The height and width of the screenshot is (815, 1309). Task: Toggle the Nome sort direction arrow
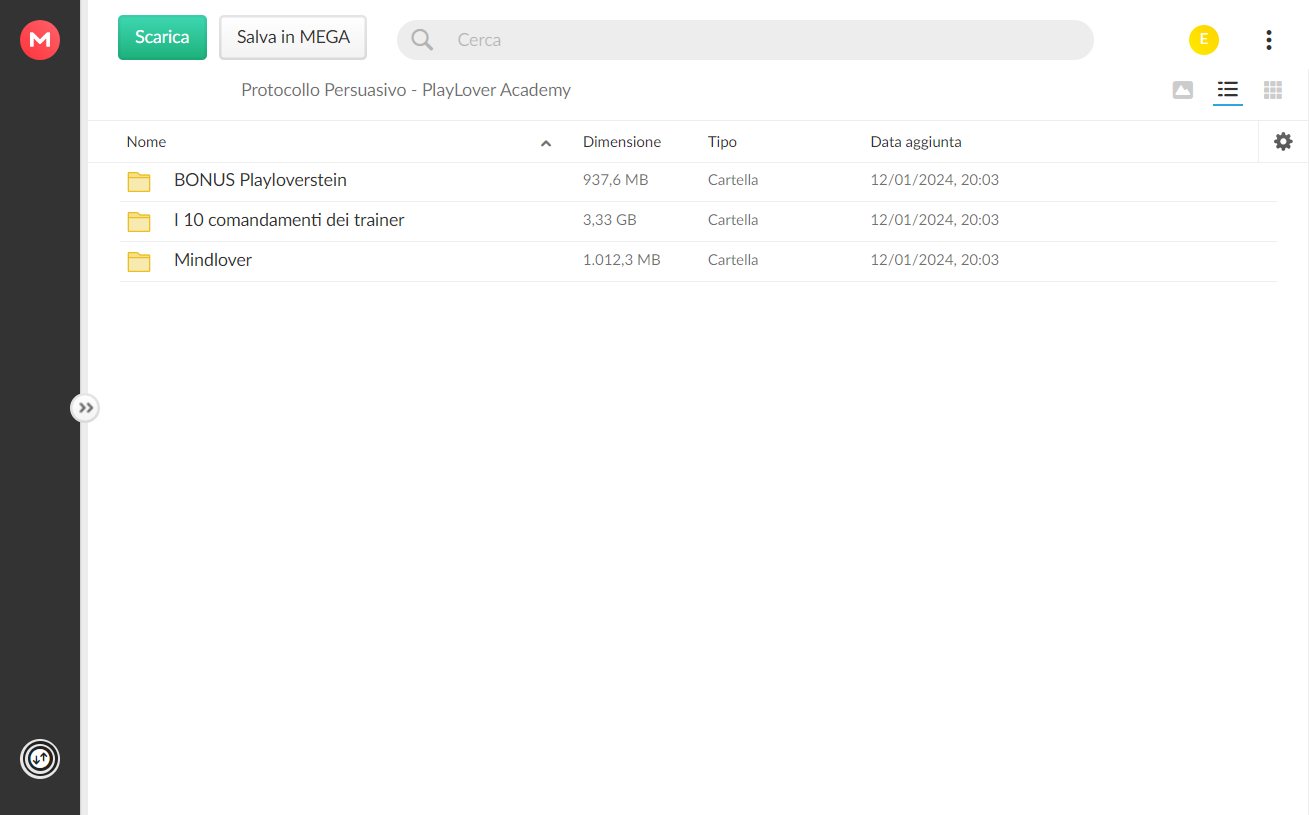(x=546, y=143)
